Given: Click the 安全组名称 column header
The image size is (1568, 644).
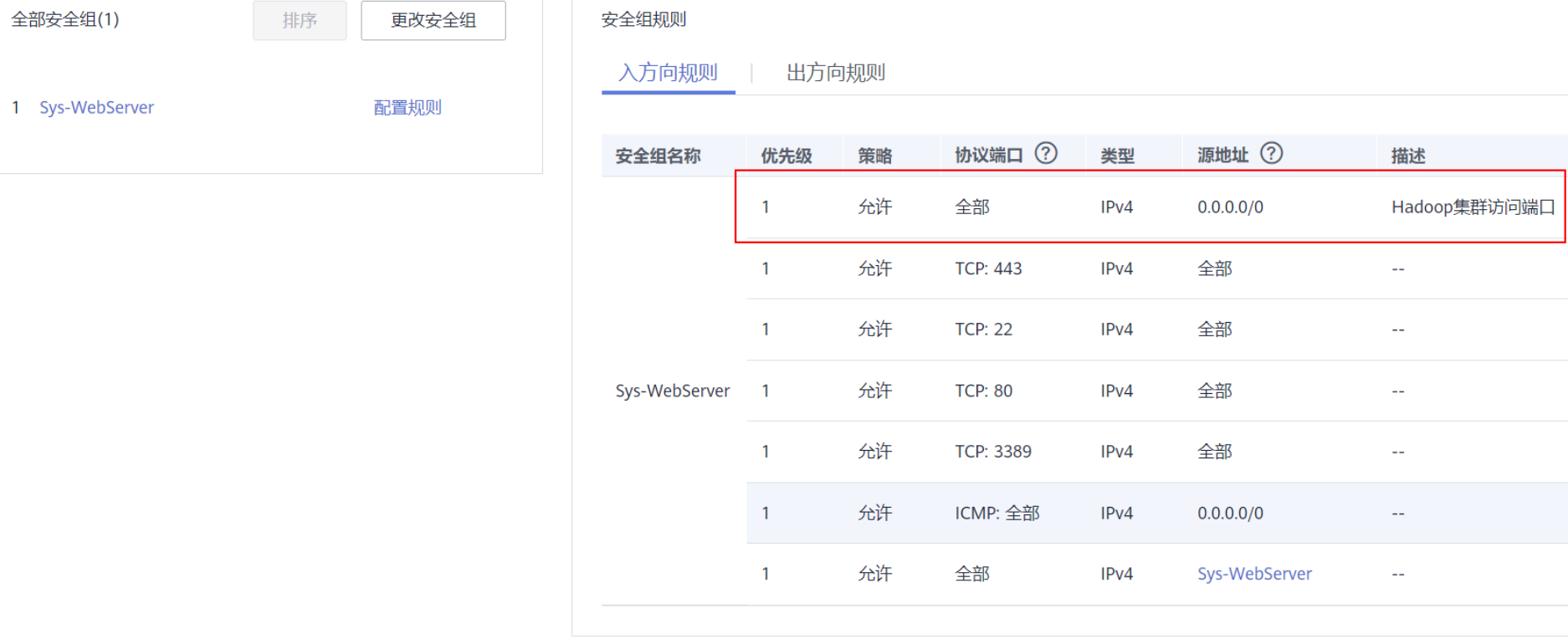Looking at the screenshot, I should point(658,156).
